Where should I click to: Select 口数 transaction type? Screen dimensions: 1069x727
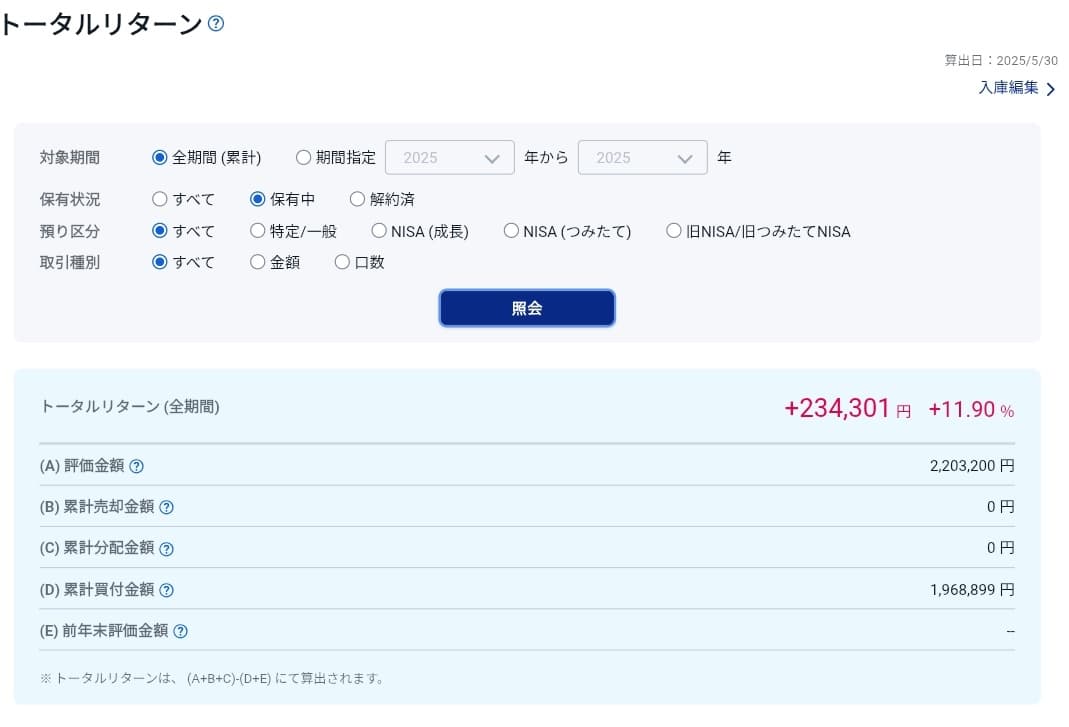point(343,262)
